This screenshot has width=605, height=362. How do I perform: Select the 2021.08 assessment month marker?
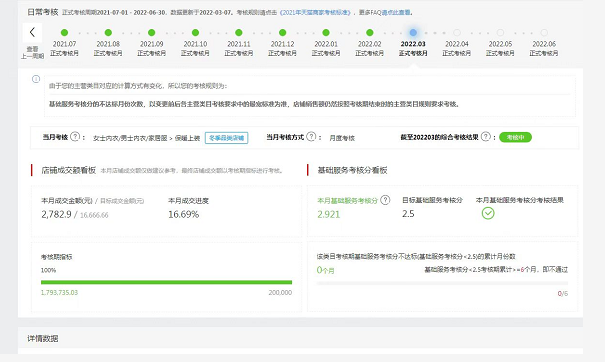click(x=108, y=33)
